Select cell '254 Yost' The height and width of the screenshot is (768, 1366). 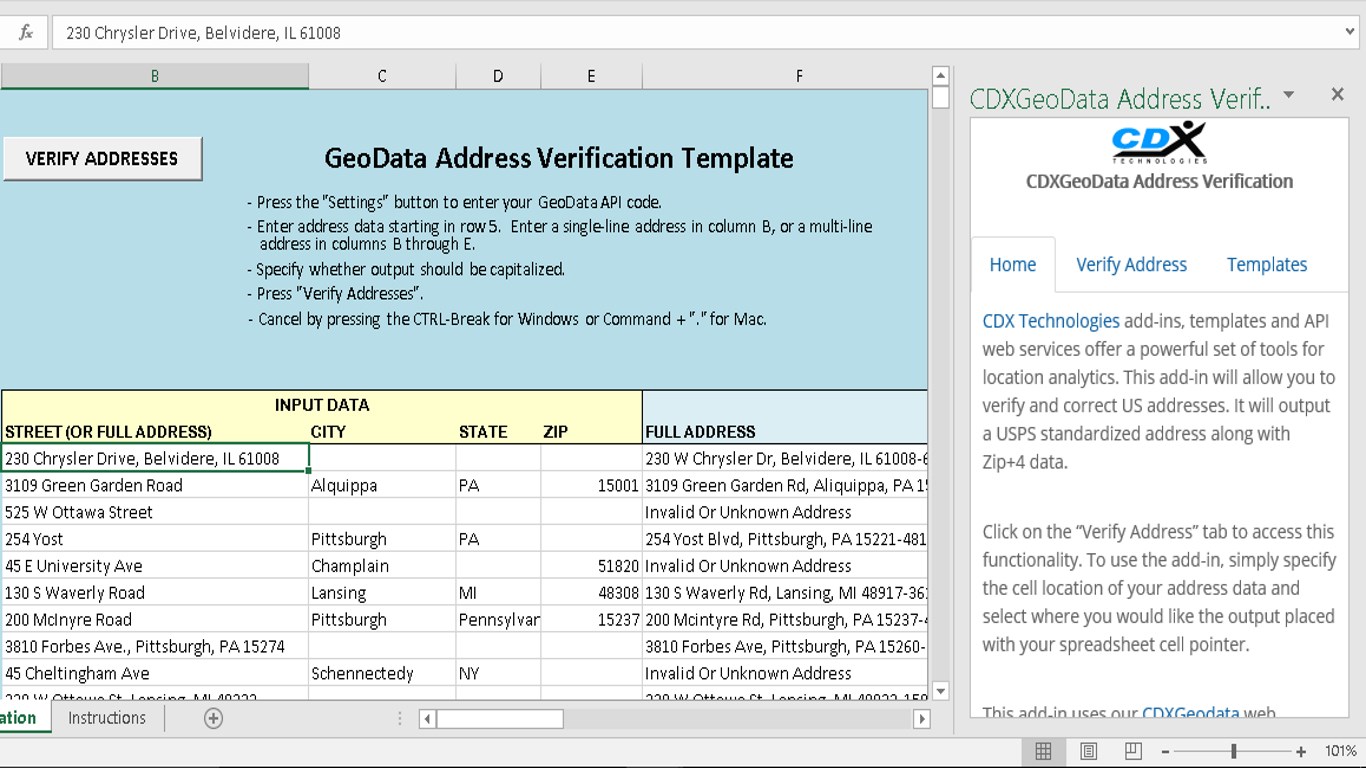pos(155,539)
